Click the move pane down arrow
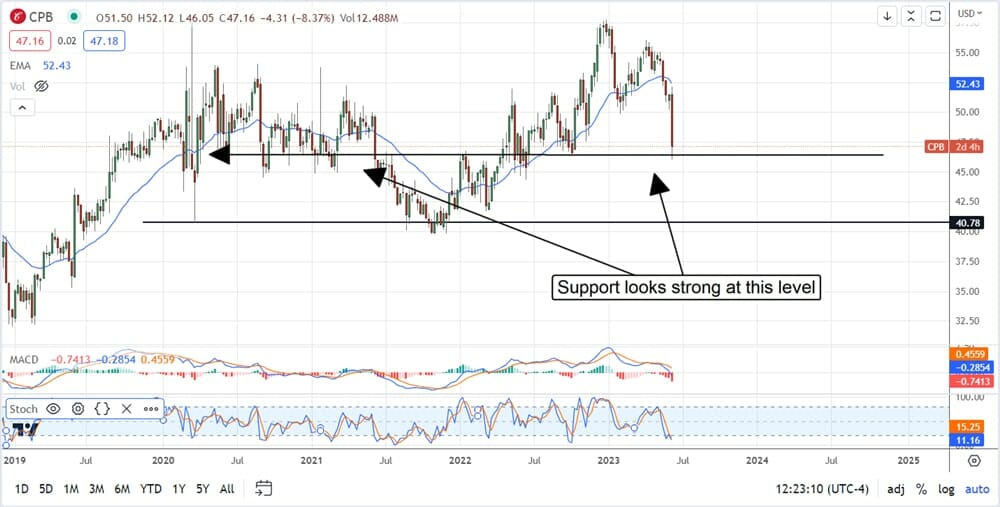1000x507 pixels. pyautogui.click(x=887, y=16)
